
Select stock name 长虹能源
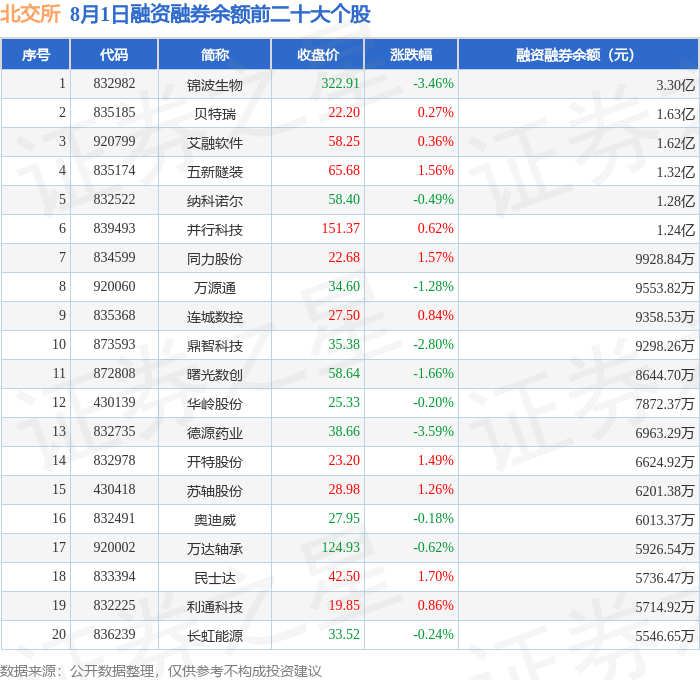pyautogui.click(x=215, y=636)
